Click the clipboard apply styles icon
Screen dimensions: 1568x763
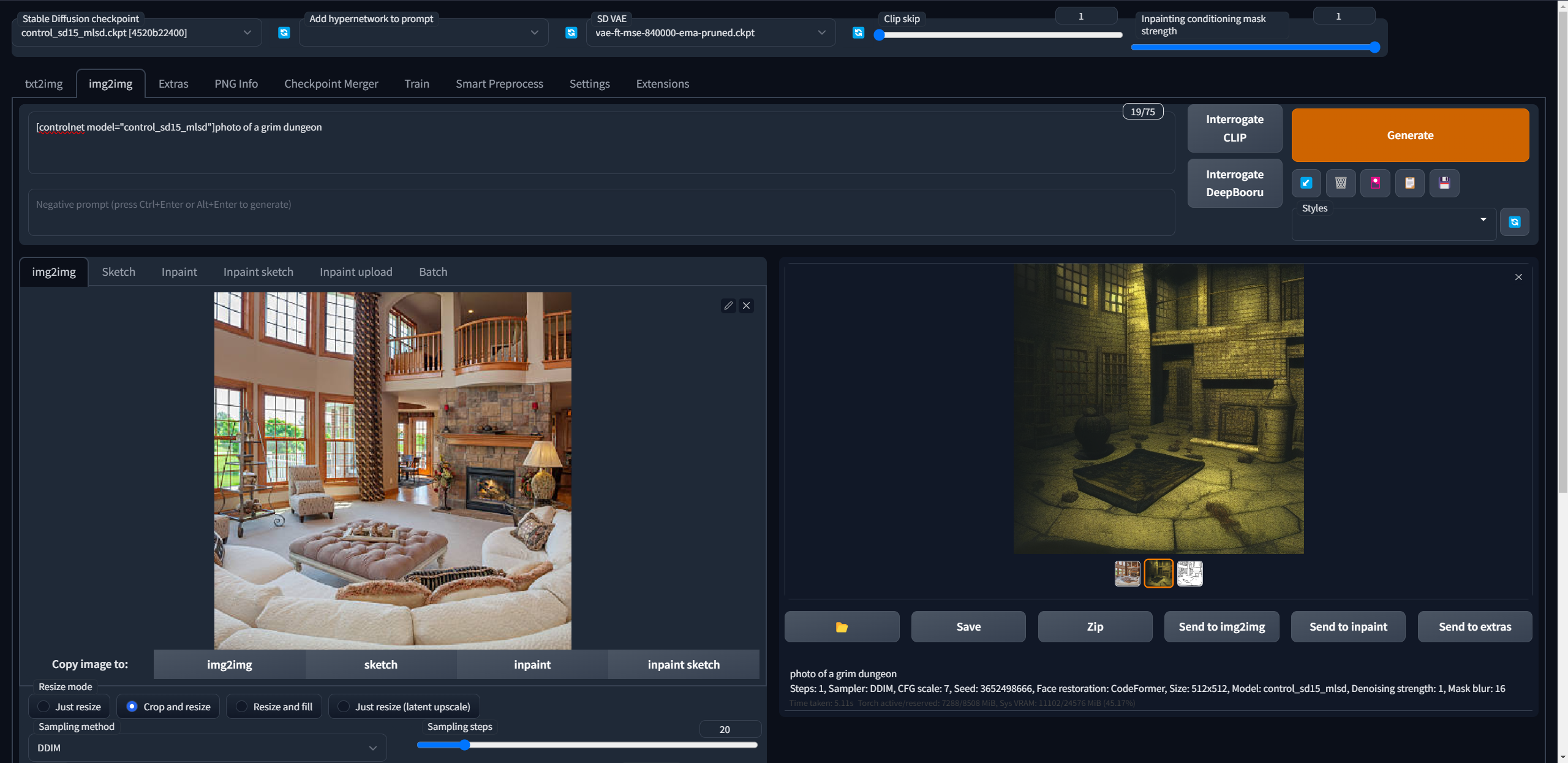[x=1409, y=183]
